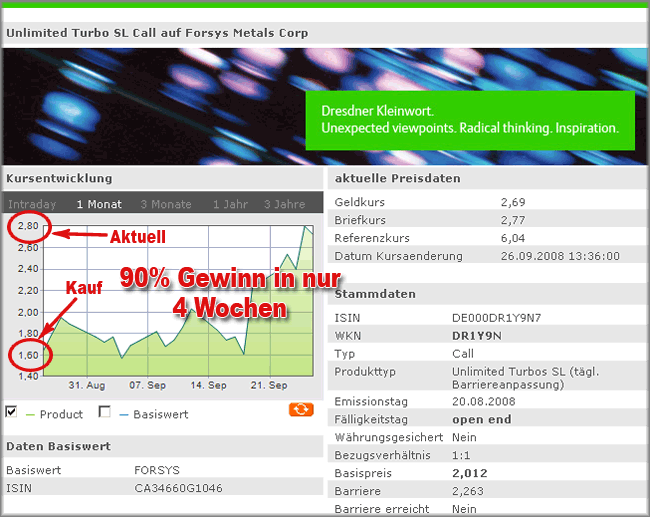The height and width of the screenshot is (517, 650).
Task: Click the Produkttyp Unlimited Turbos SL text
Action: [525, 378]
